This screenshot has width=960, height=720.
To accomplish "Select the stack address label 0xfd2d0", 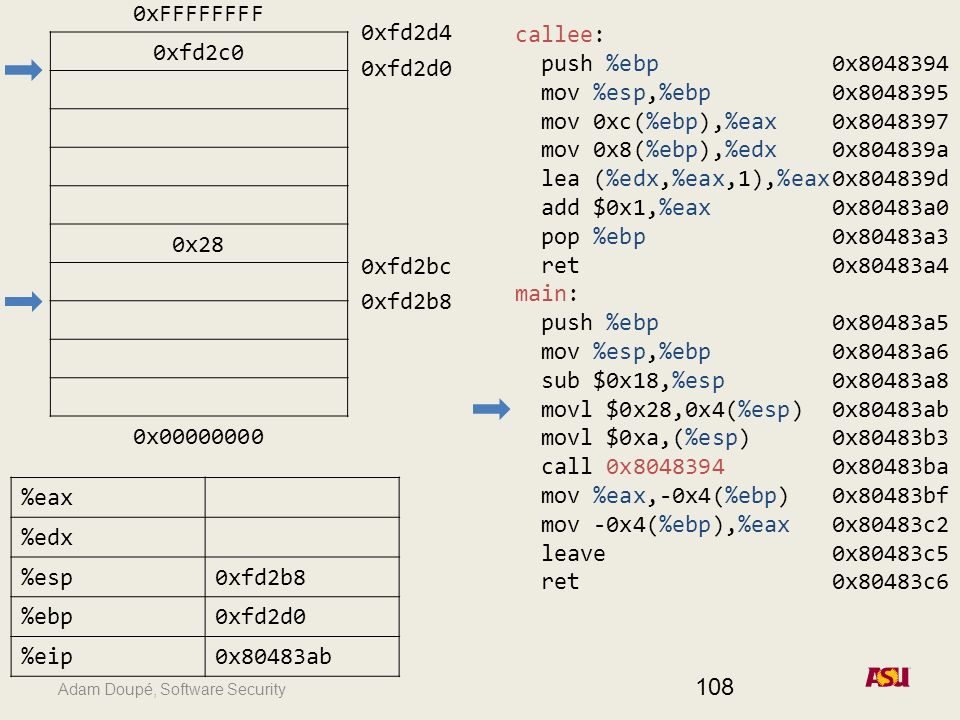I will [406, 69].
